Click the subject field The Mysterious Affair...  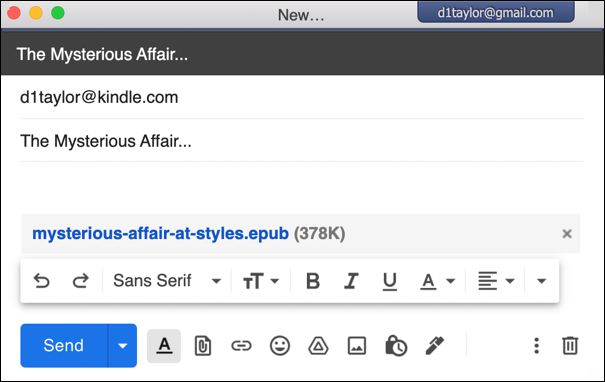301,141
